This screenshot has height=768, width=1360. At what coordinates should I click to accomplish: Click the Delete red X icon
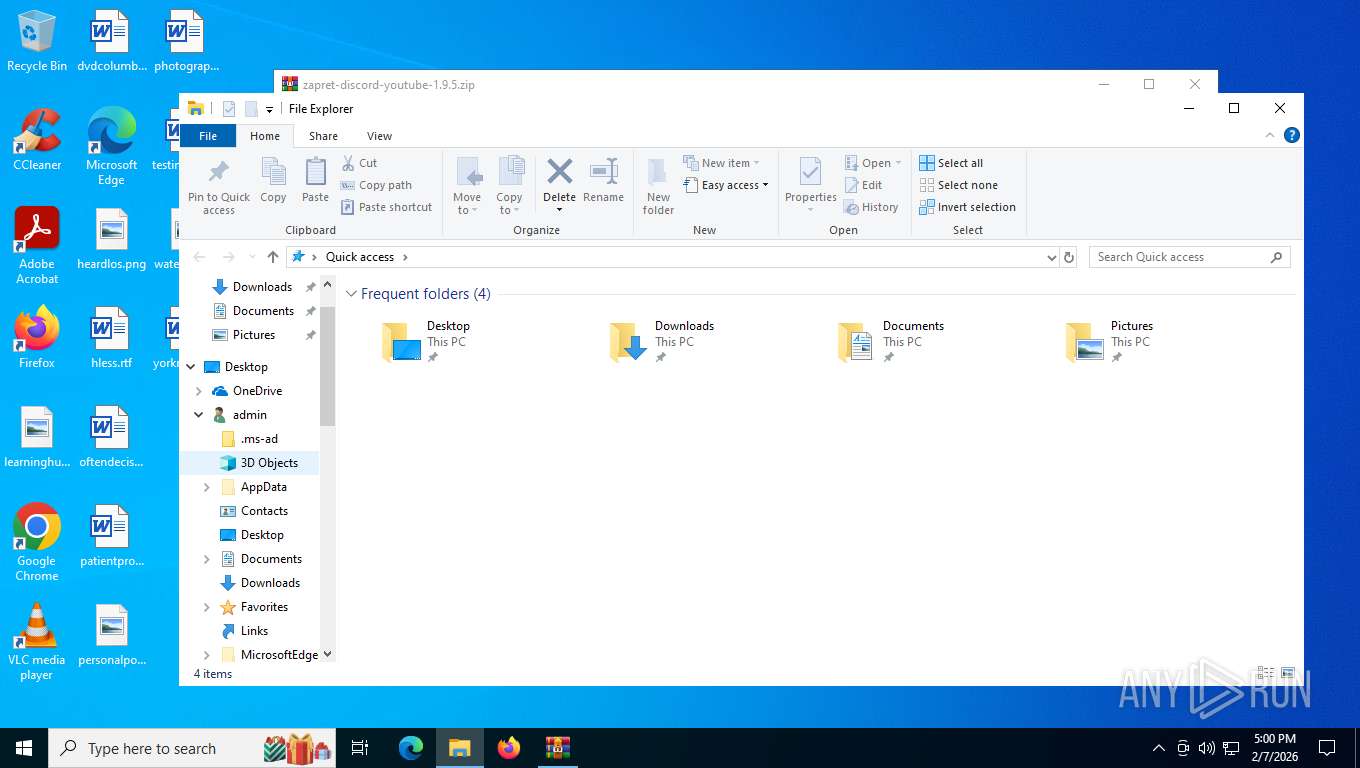point(559,171)
